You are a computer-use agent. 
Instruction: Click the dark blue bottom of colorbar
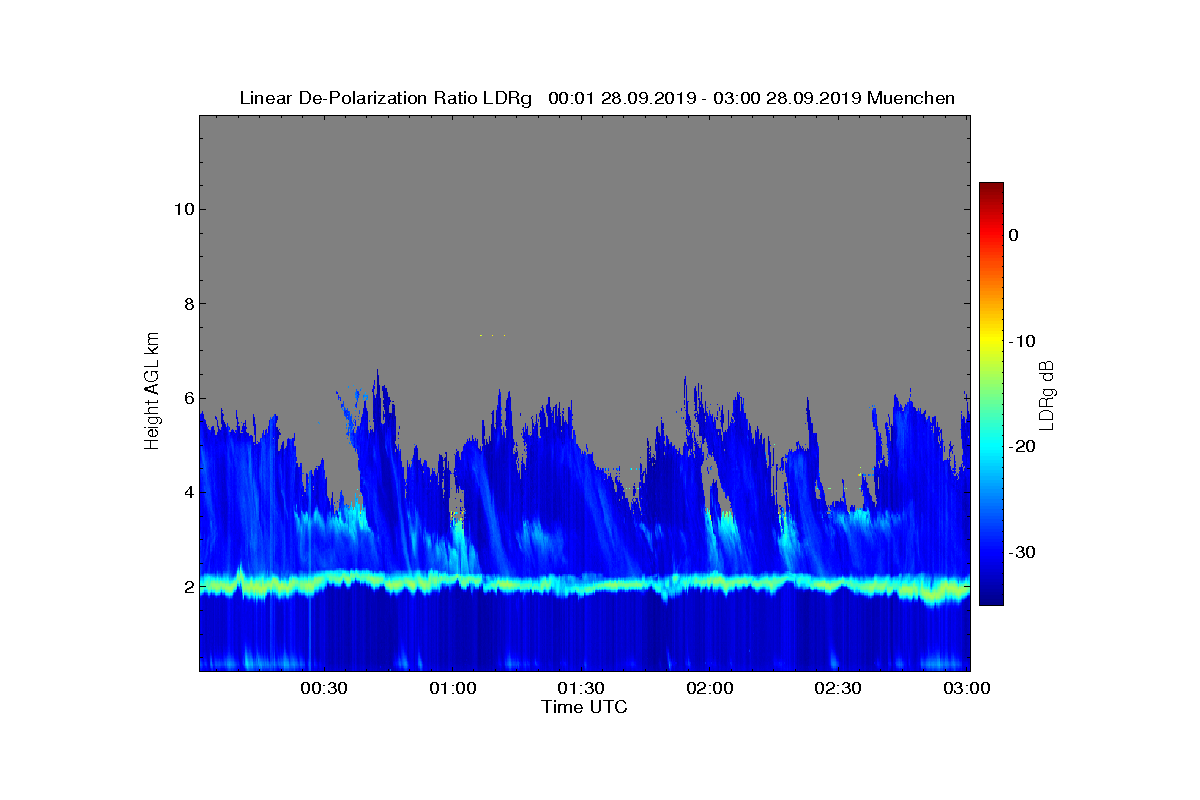tap(991, 598)
